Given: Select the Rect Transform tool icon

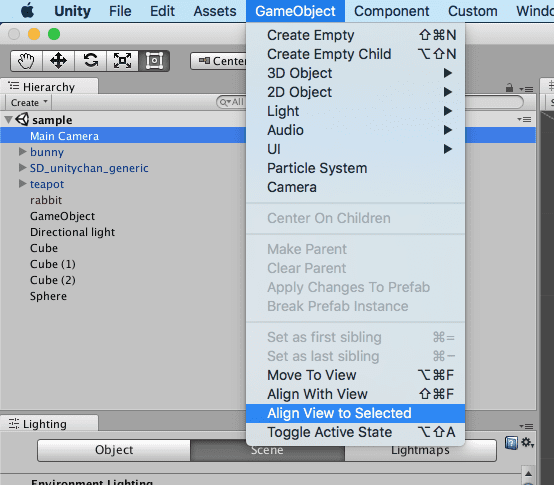Looking at the screenshot, I should click(x=154, y=61).
